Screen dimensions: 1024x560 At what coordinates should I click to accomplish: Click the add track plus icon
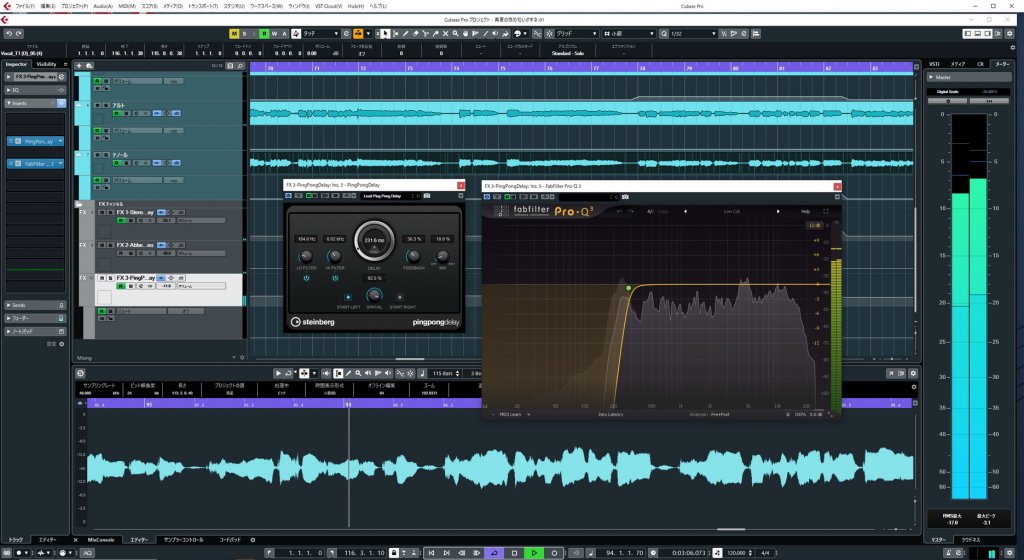78,66
